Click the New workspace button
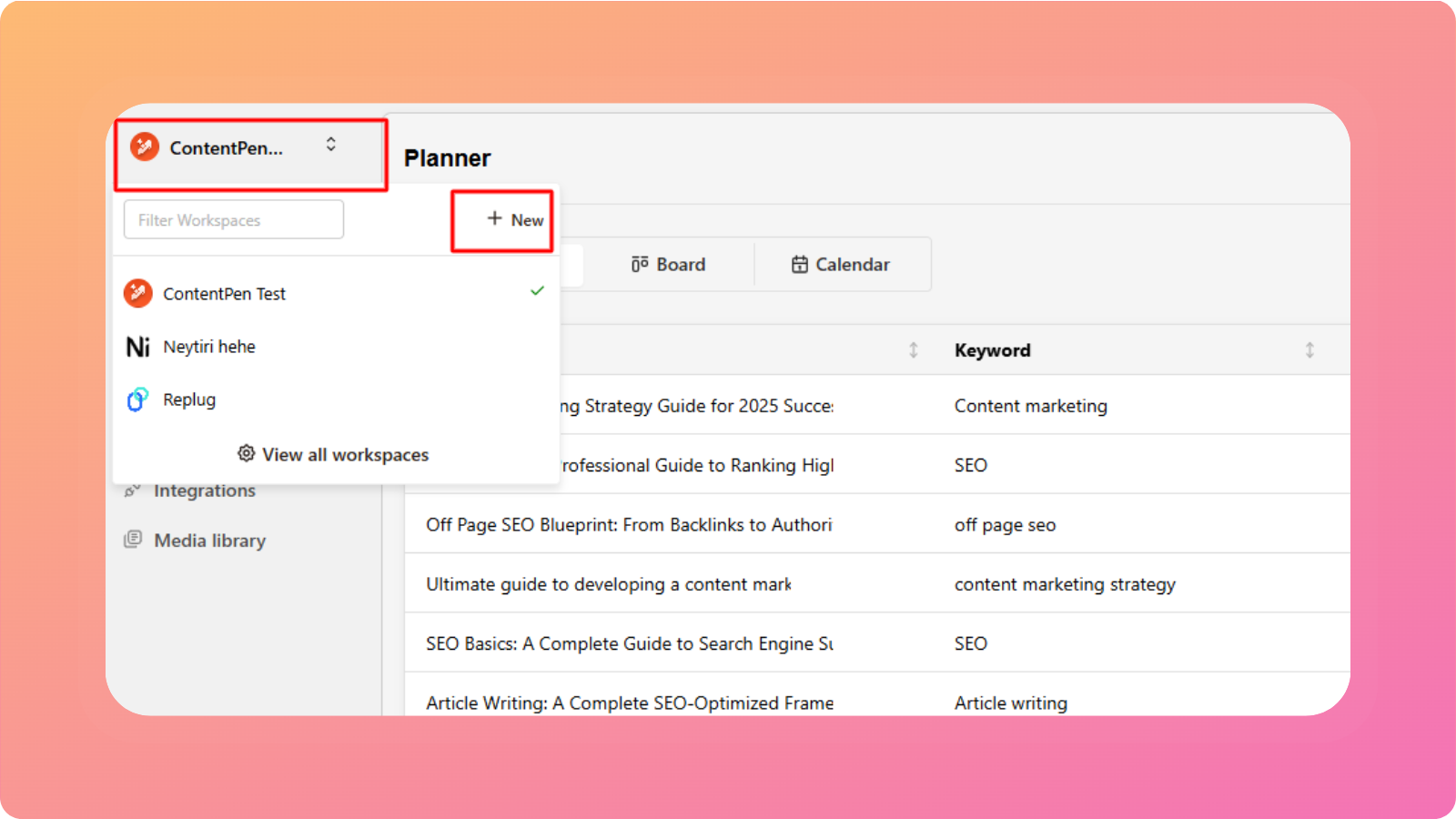This screenshot has width=1456, height=819. [515, 219]
